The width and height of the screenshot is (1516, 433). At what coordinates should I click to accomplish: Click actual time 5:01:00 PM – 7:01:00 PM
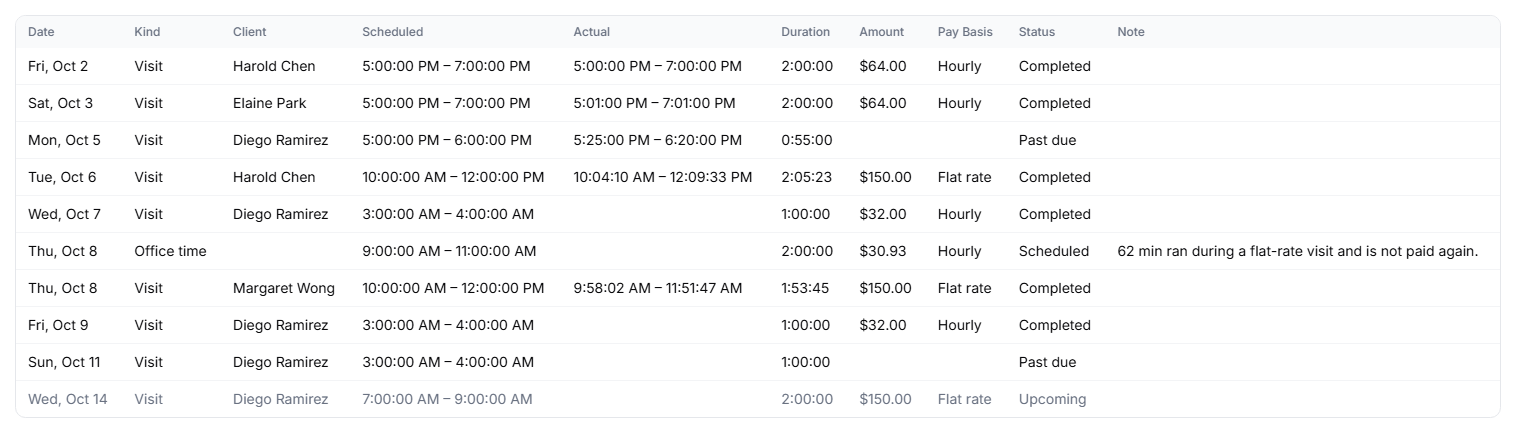click(x=654, y=103)
